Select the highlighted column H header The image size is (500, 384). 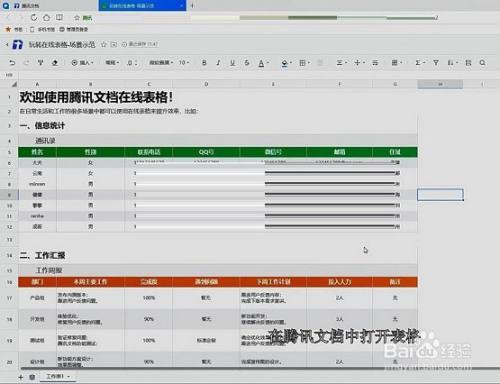coord(440,84)
